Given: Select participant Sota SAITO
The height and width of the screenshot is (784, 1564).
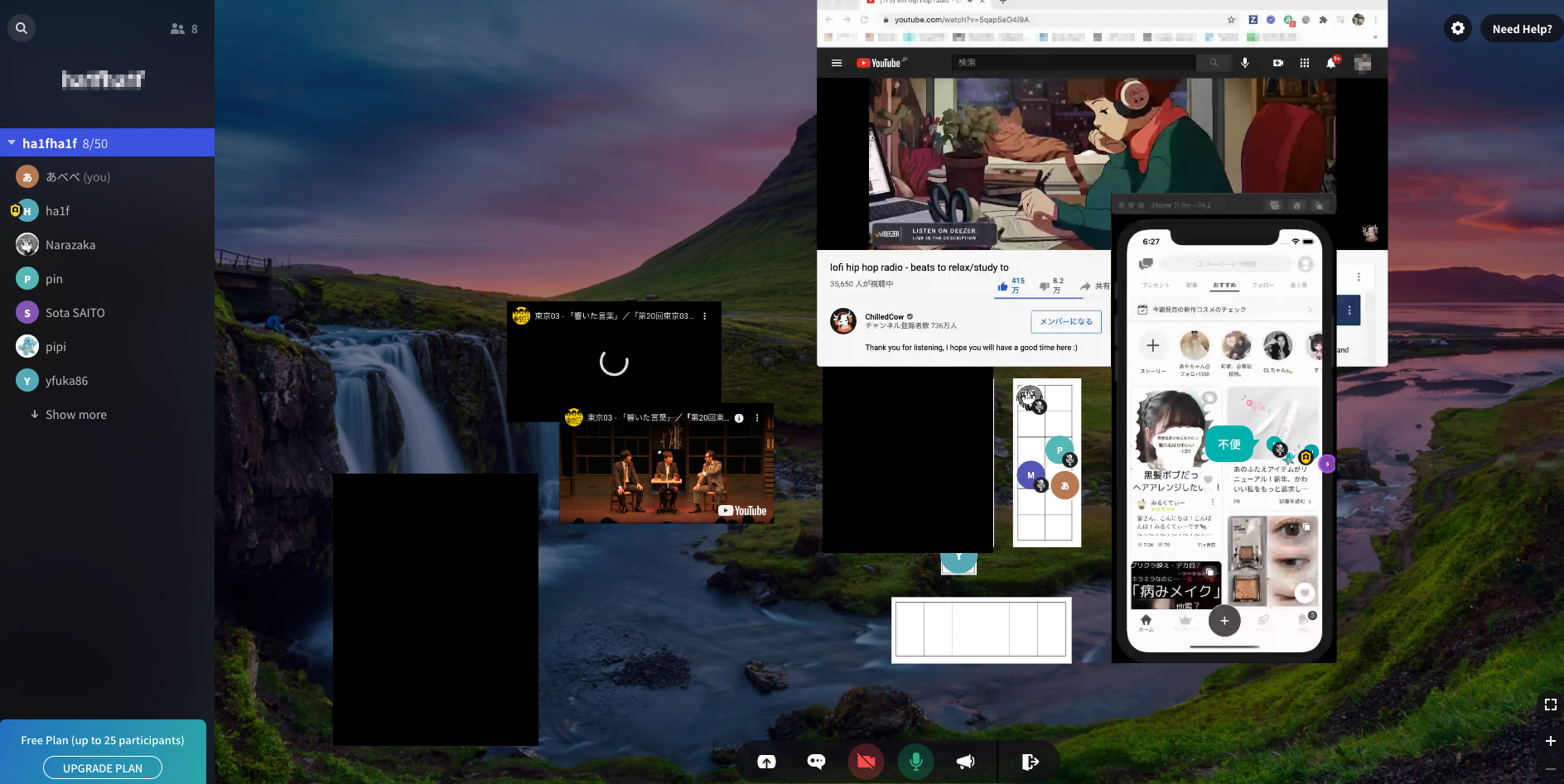Looking at the screenshot, I should coord(75,313).
